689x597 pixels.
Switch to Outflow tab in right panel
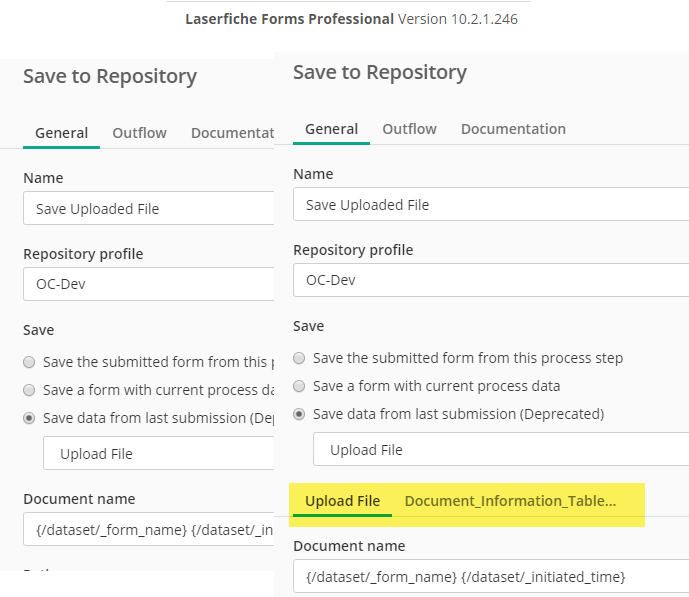click(409, 129)
